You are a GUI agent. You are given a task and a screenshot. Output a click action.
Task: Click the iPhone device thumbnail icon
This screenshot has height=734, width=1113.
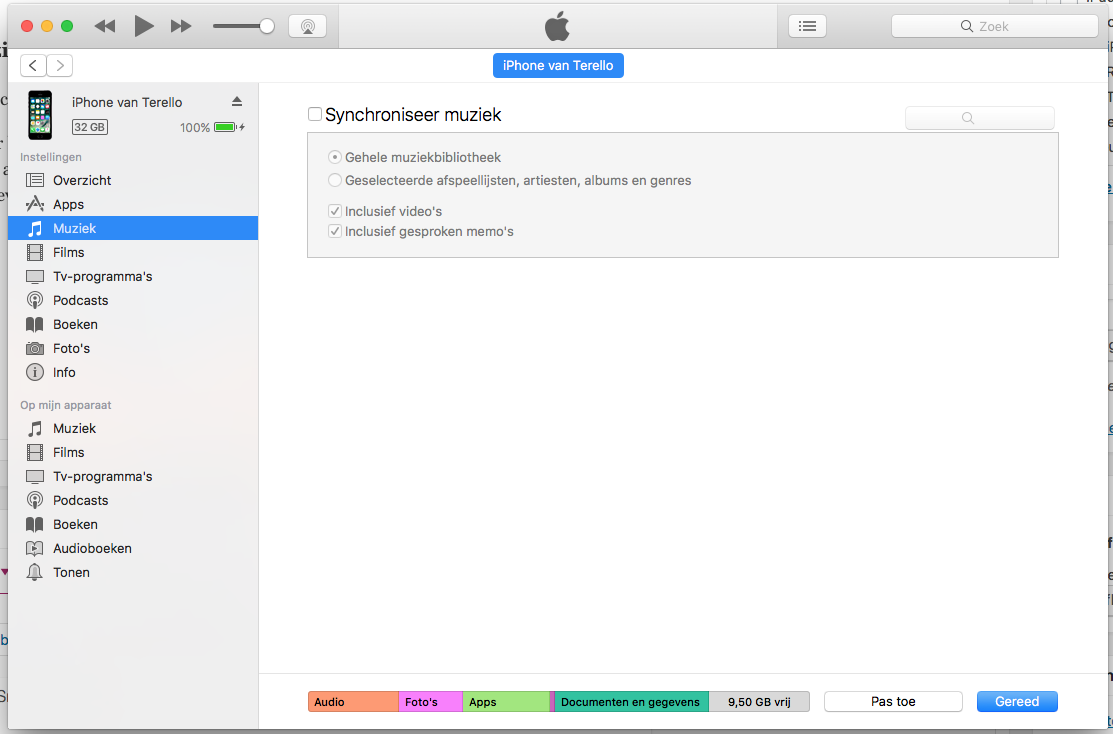click(x=40, y=114)
